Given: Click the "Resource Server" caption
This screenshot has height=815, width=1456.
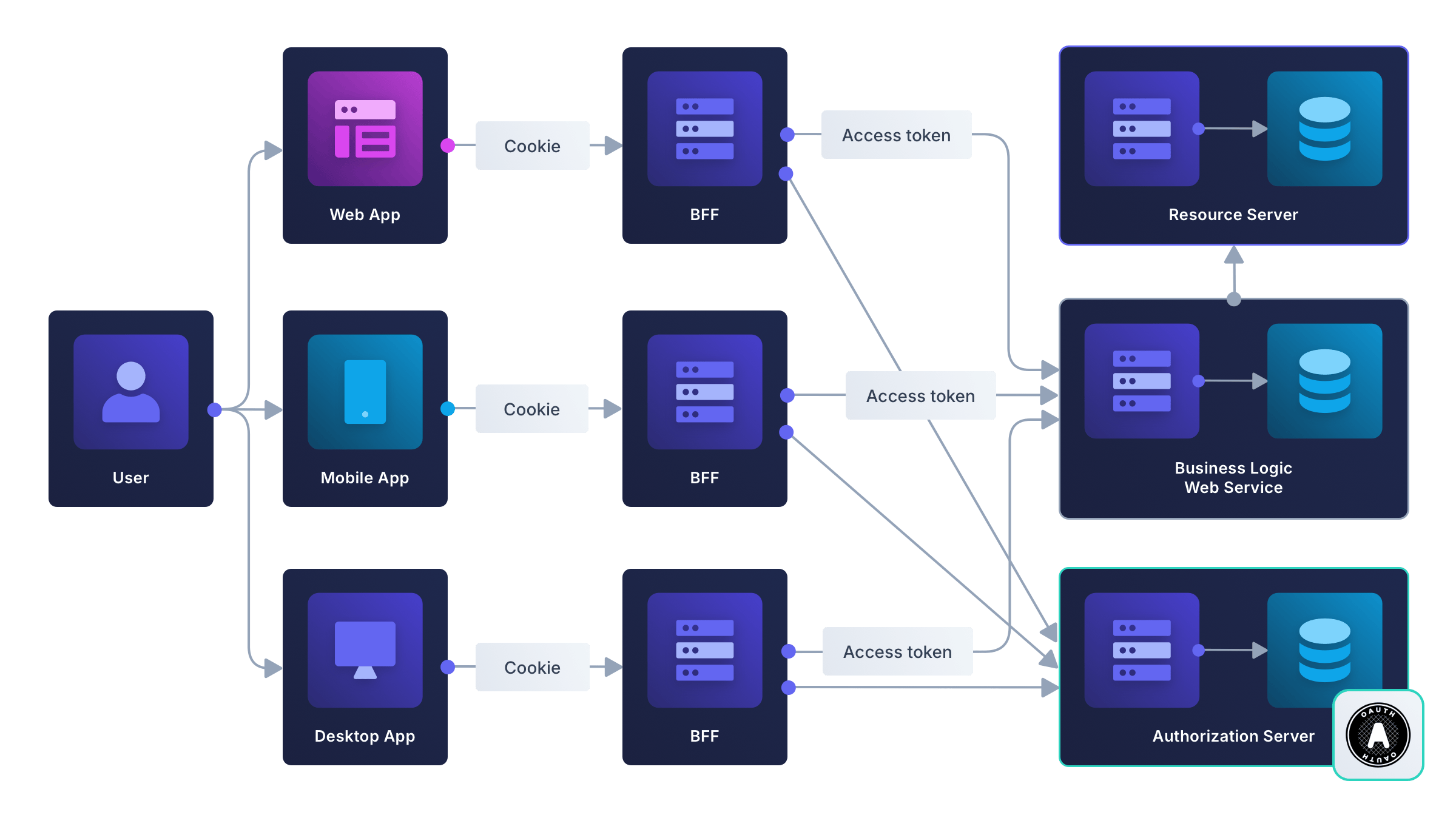Looking at the screenshot, I should [1234, 215].
